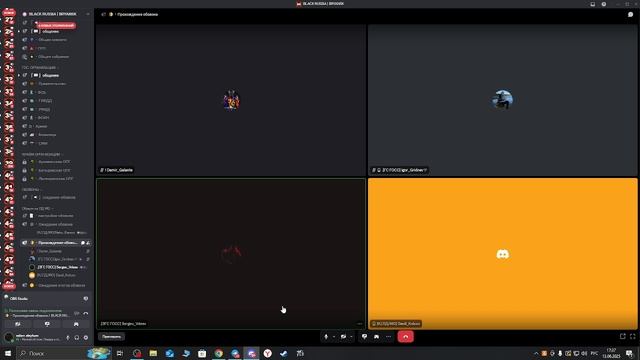Start screen sharing from the call bar
This screenshot has height=360, width=640.
point(364,337)
